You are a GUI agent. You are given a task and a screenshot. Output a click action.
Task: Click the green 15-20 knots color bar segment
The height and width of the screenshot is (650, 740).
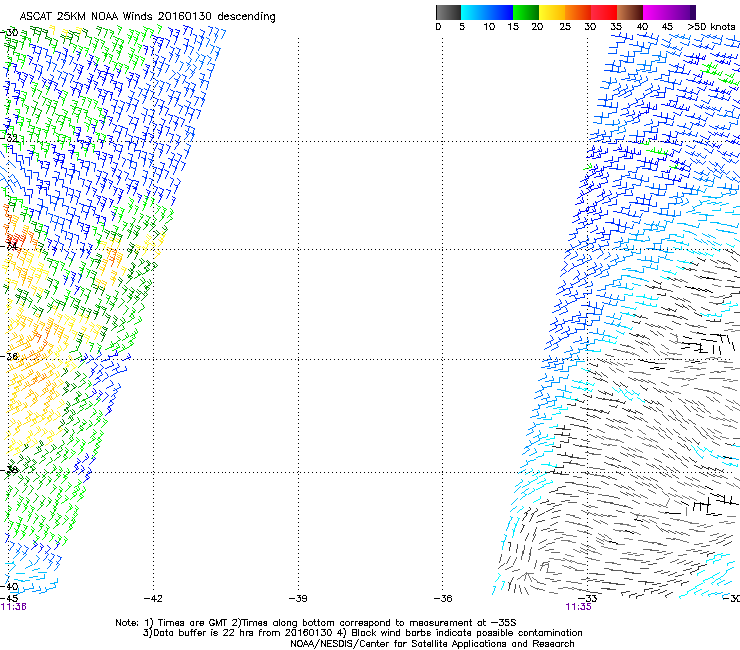tap(526, 12)
